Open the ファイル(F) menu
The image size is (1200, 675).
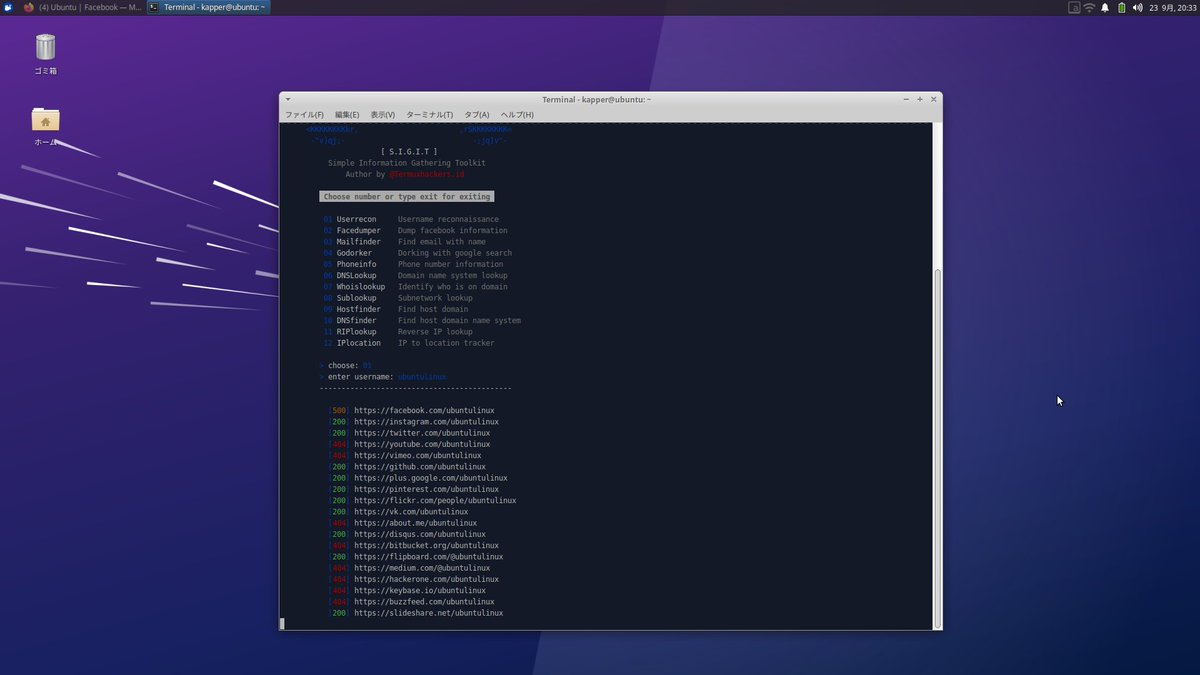(x=302, y=114)
